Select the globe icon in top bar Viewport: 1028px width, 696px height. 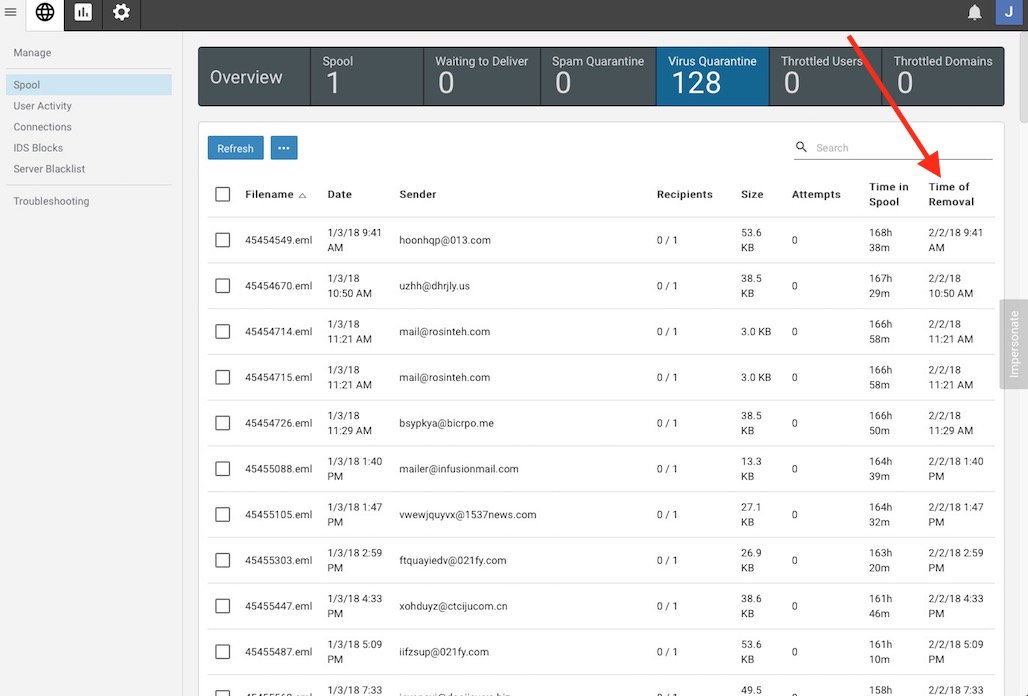(45, 13)
